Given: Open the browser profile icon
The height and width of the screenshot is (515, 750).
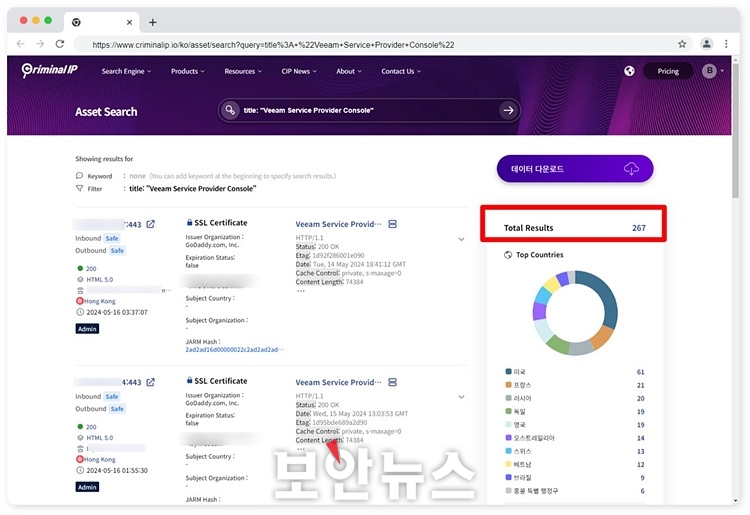Looking at the screenshot, I should (x=706, y=44).
